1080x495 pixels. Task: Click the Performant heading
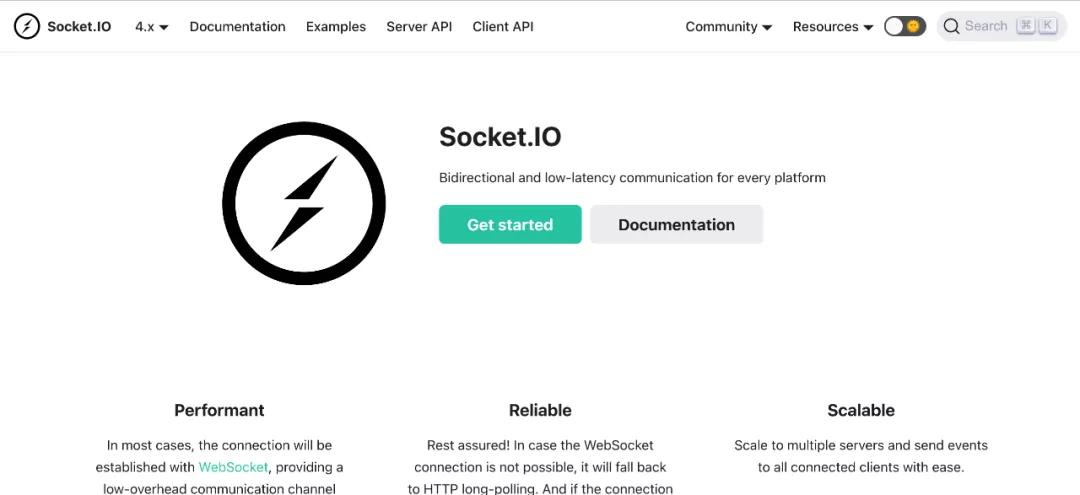coord(219,410)
